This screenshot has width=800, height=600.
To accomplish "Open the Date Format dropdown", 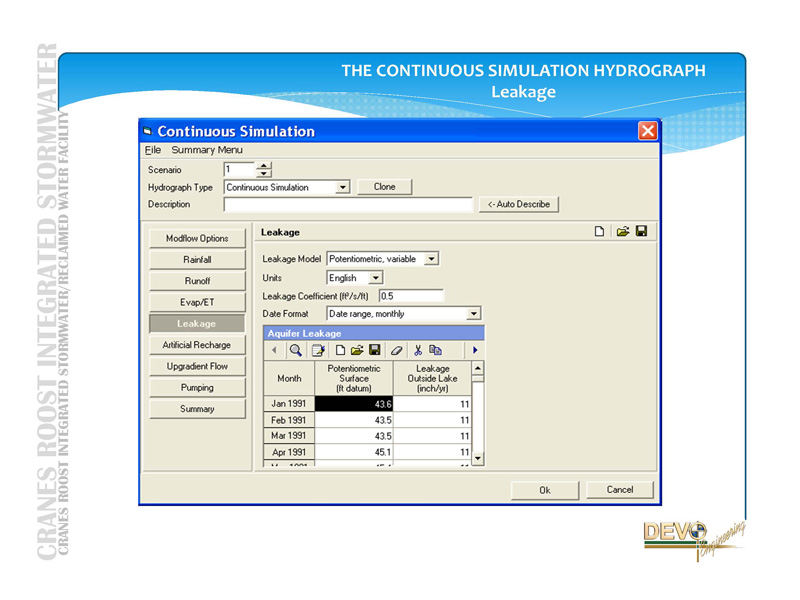I will (x=474, y=314).
